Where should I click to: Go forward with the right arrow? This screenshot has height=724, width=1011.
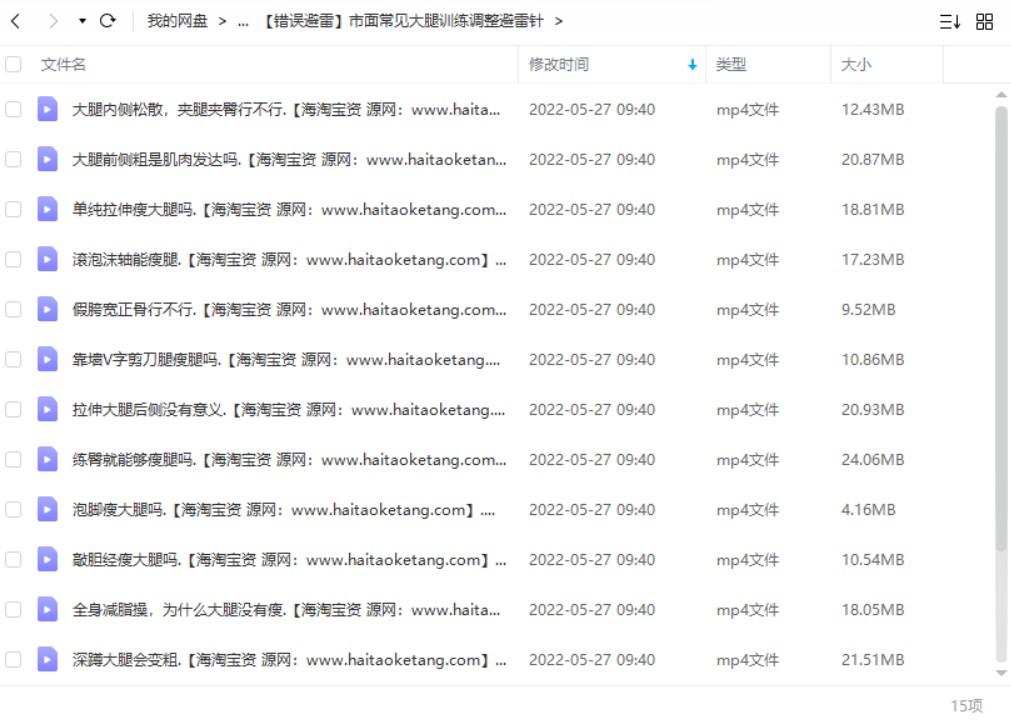[53, 21]
